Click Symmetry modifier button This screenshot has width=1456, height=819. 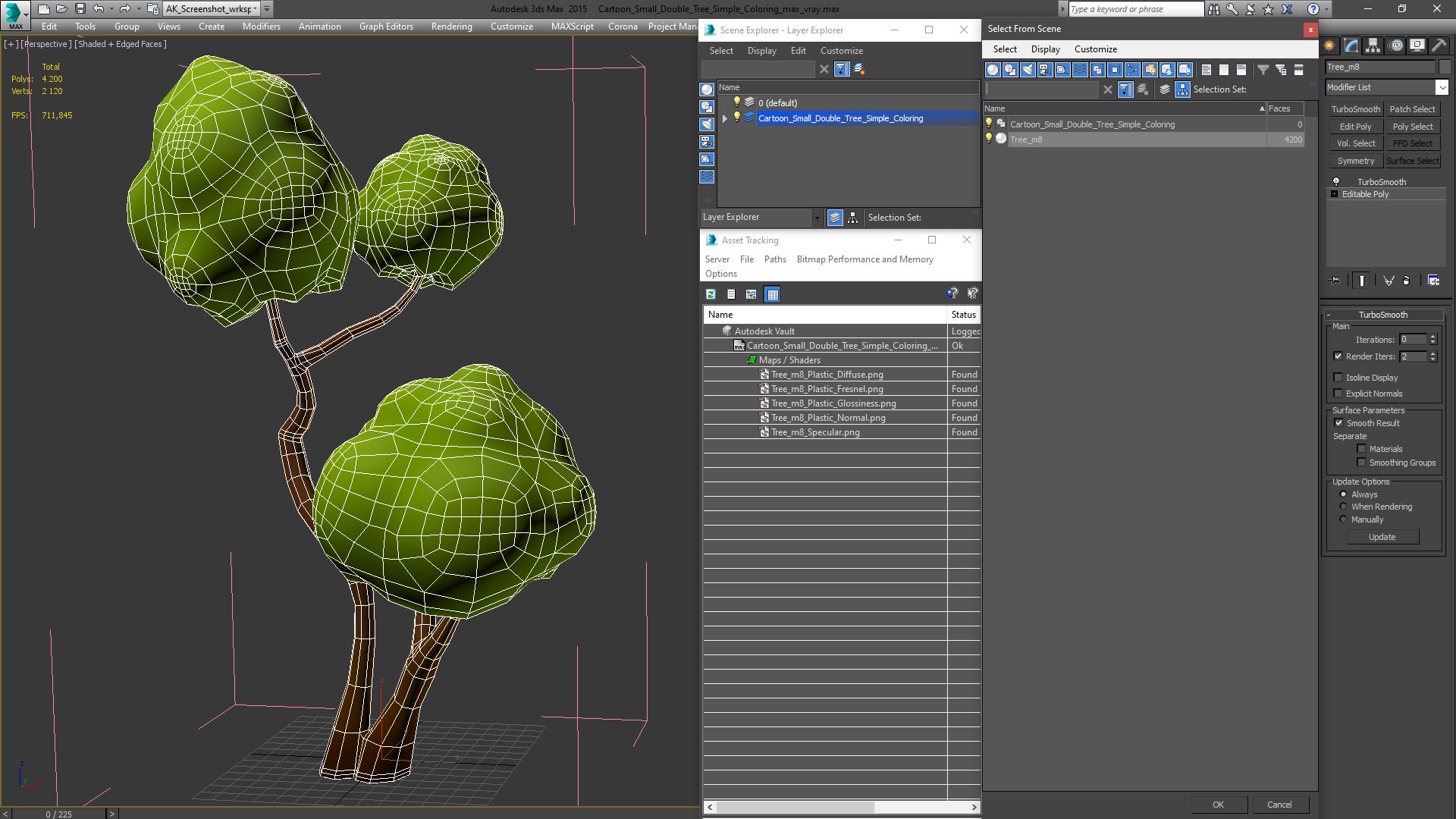[1355, 161]
